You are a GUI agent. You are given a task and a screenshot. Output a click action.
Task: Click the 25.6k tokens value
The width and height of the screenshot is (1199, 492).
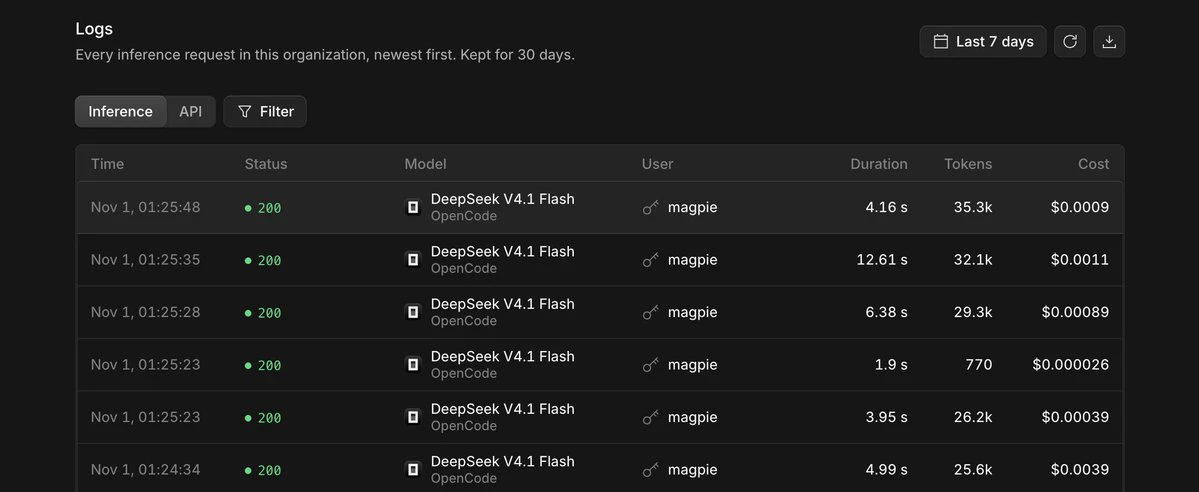click(x=973, y=470)
